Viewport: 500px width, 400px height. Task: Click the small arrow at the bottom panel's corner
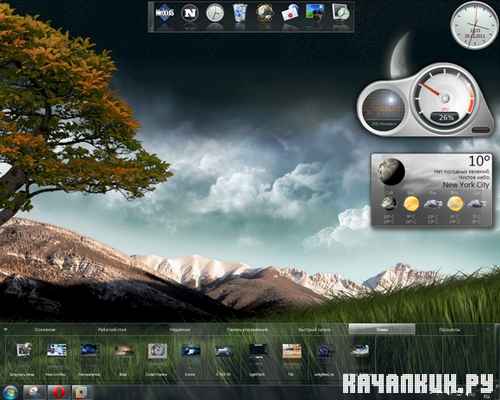coord(5,329)
